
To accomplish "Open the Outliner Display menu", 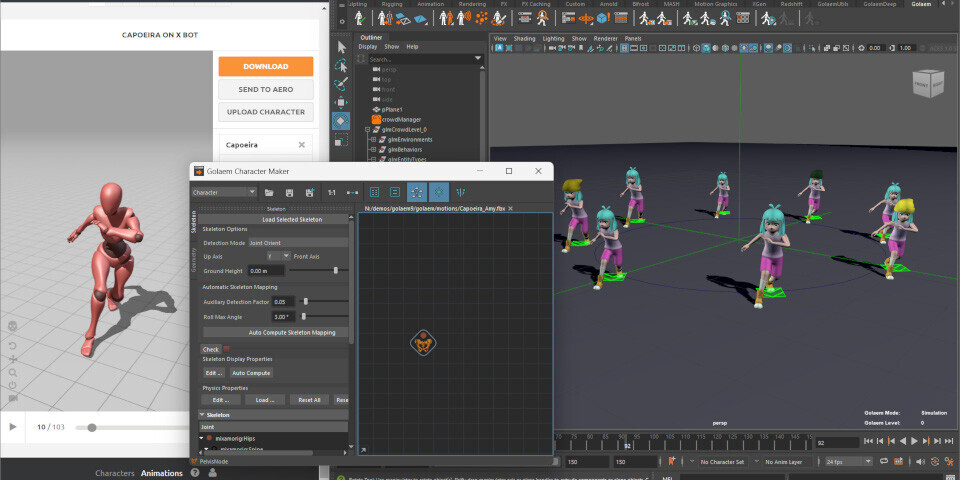I will [x=368, y=47].
